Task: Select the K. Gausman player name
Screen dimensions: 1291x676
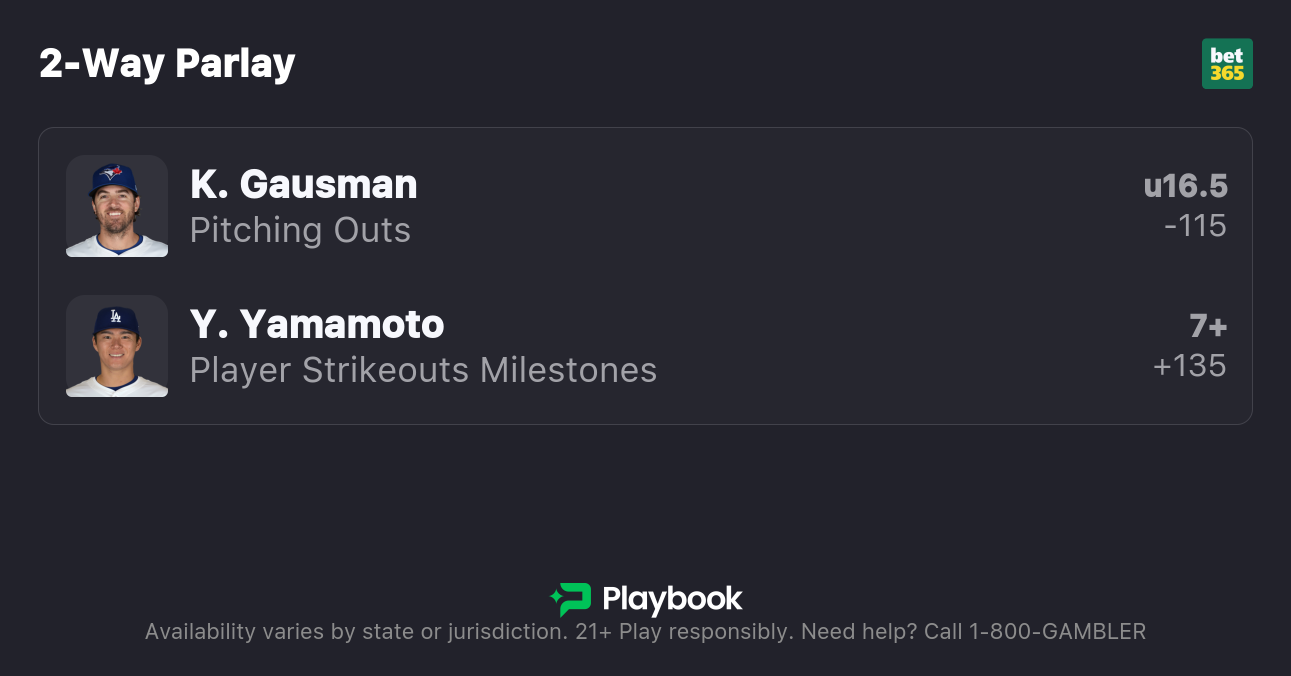Action: pyautogui.click(x=303, y=184)
